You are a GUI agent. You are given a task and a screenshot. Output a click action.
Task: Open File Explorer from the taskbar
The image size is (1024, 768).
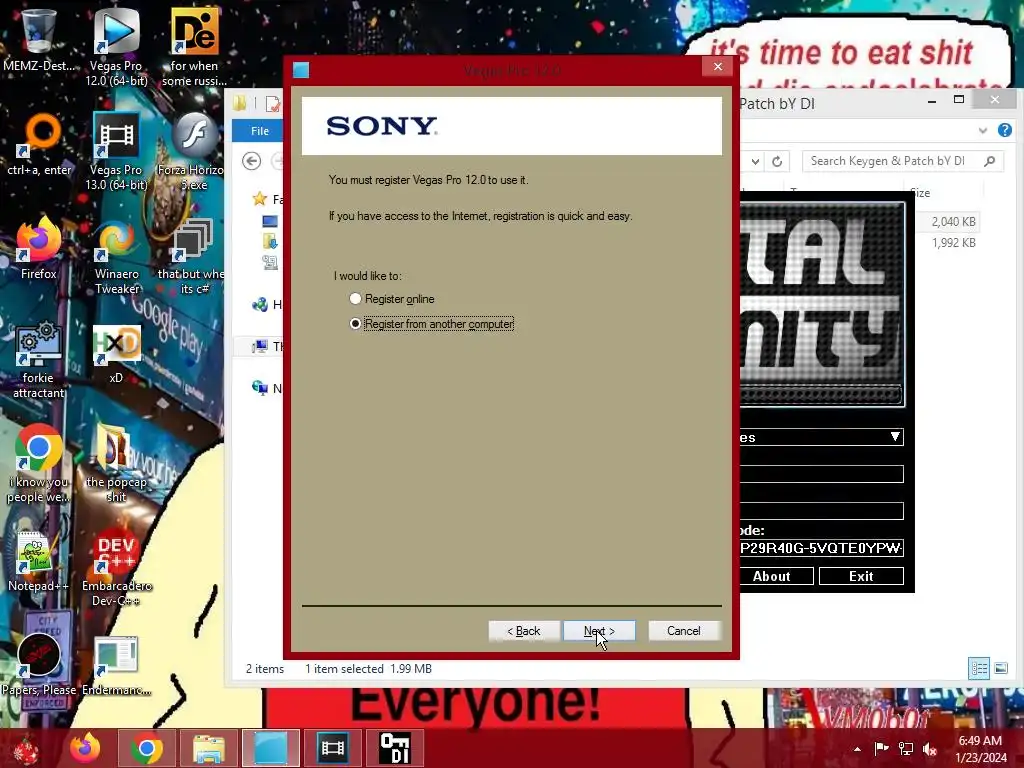pos(209,748)
